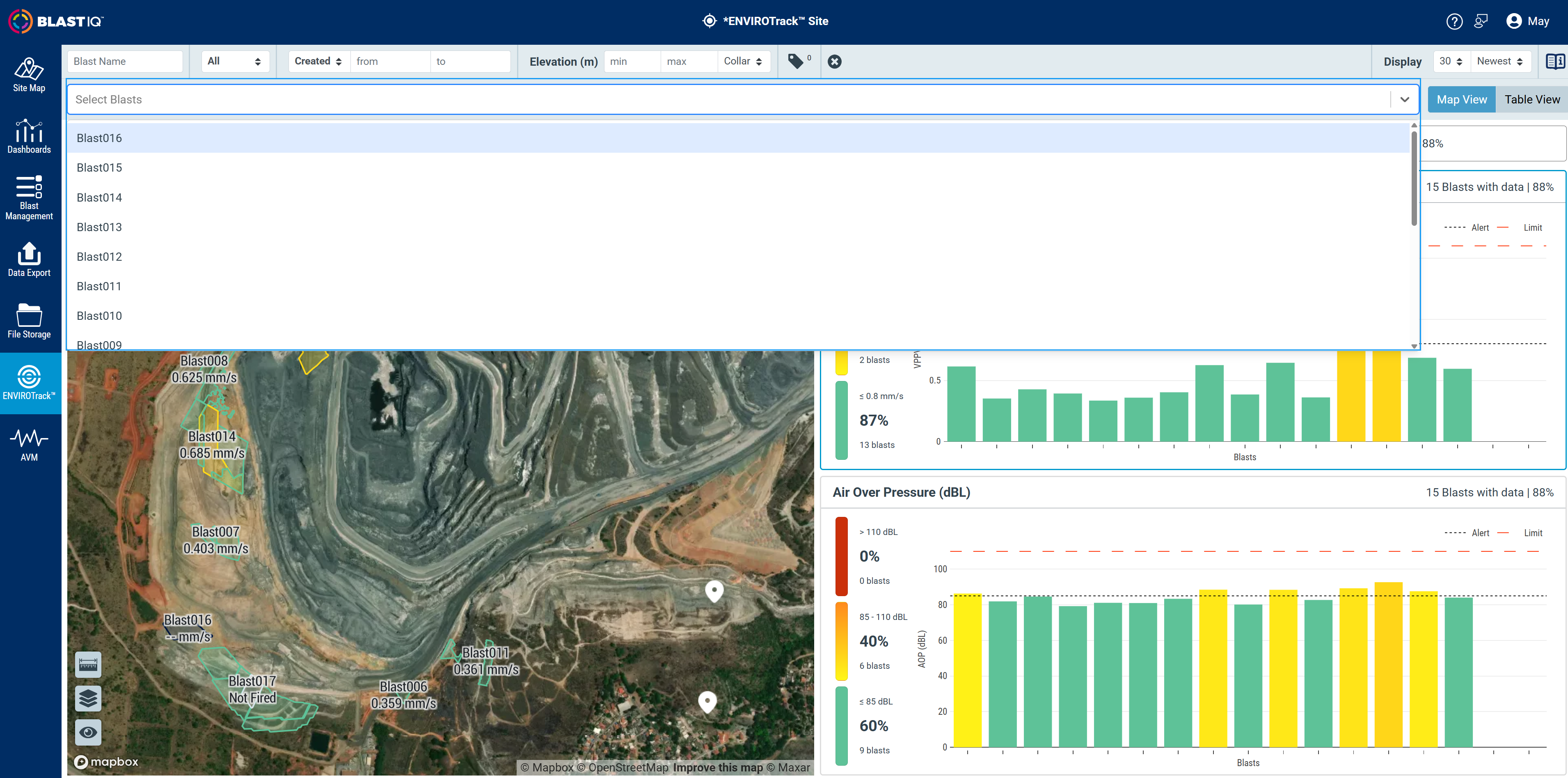Open the map layers tool
The width and height of the screenshot is (1568, 778).
[x=88, y=698]
